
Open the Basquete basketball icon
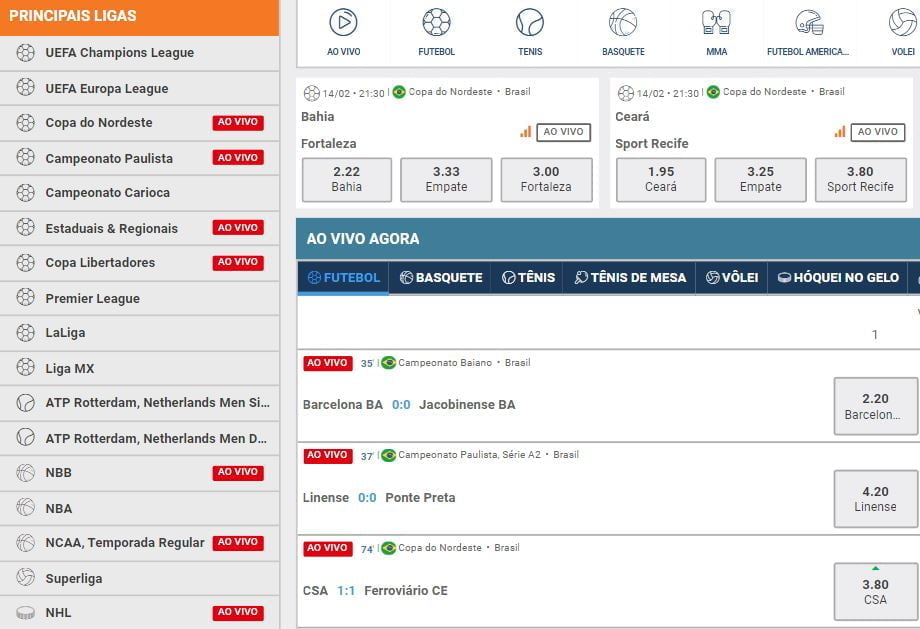(x=623, y=22)
